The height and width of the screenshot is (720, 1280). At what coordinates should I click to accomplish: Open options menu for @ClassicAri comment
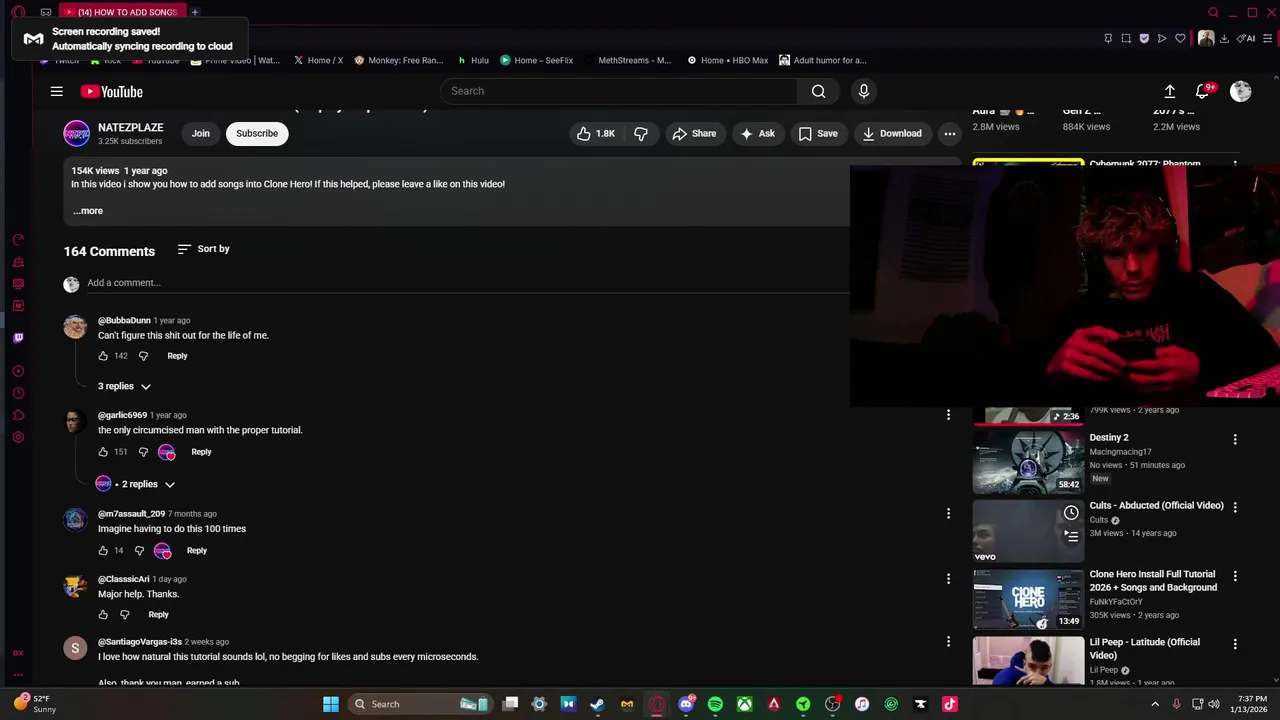tap(948, 579)
